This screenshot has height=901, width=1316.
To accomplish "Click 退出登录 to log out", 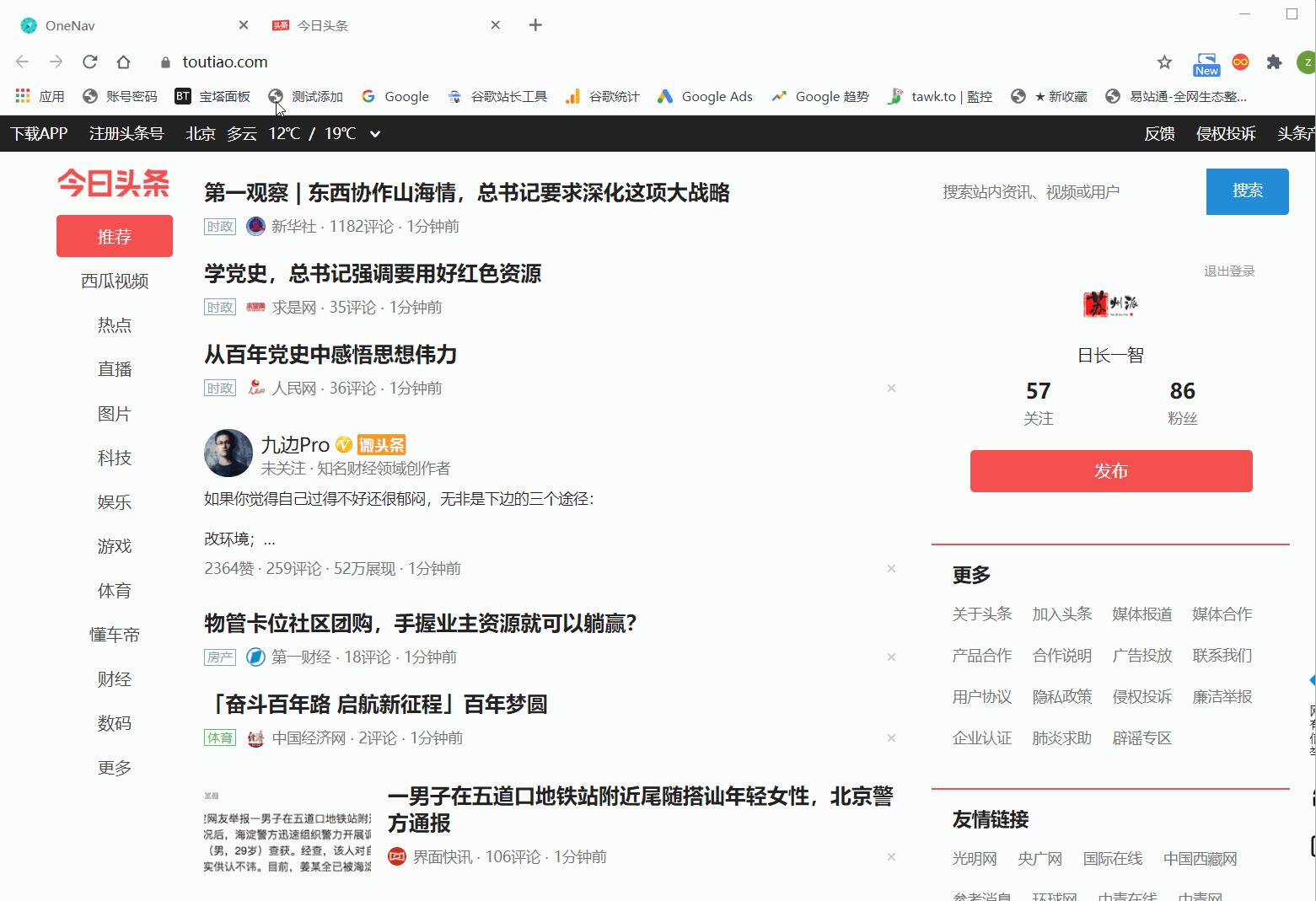I will pos(1229,271).
